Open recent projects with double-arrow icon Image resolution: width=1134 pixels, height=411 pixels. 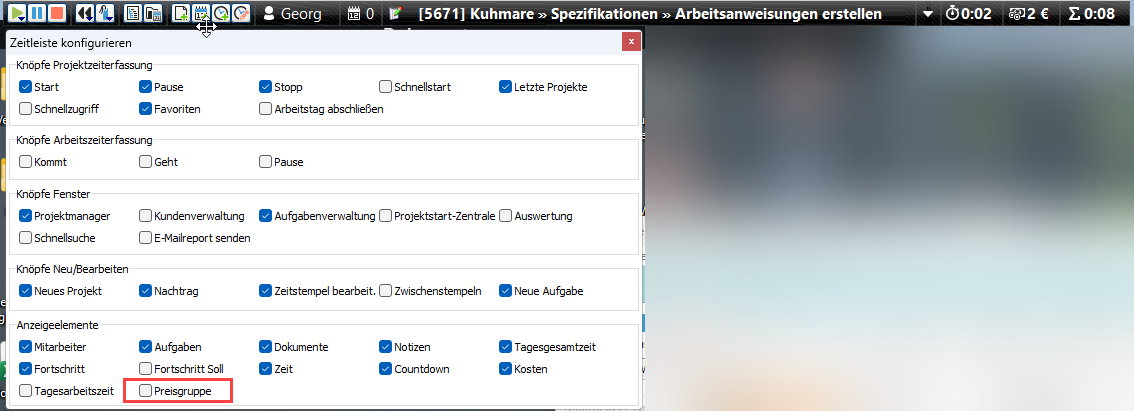[85, 14]
